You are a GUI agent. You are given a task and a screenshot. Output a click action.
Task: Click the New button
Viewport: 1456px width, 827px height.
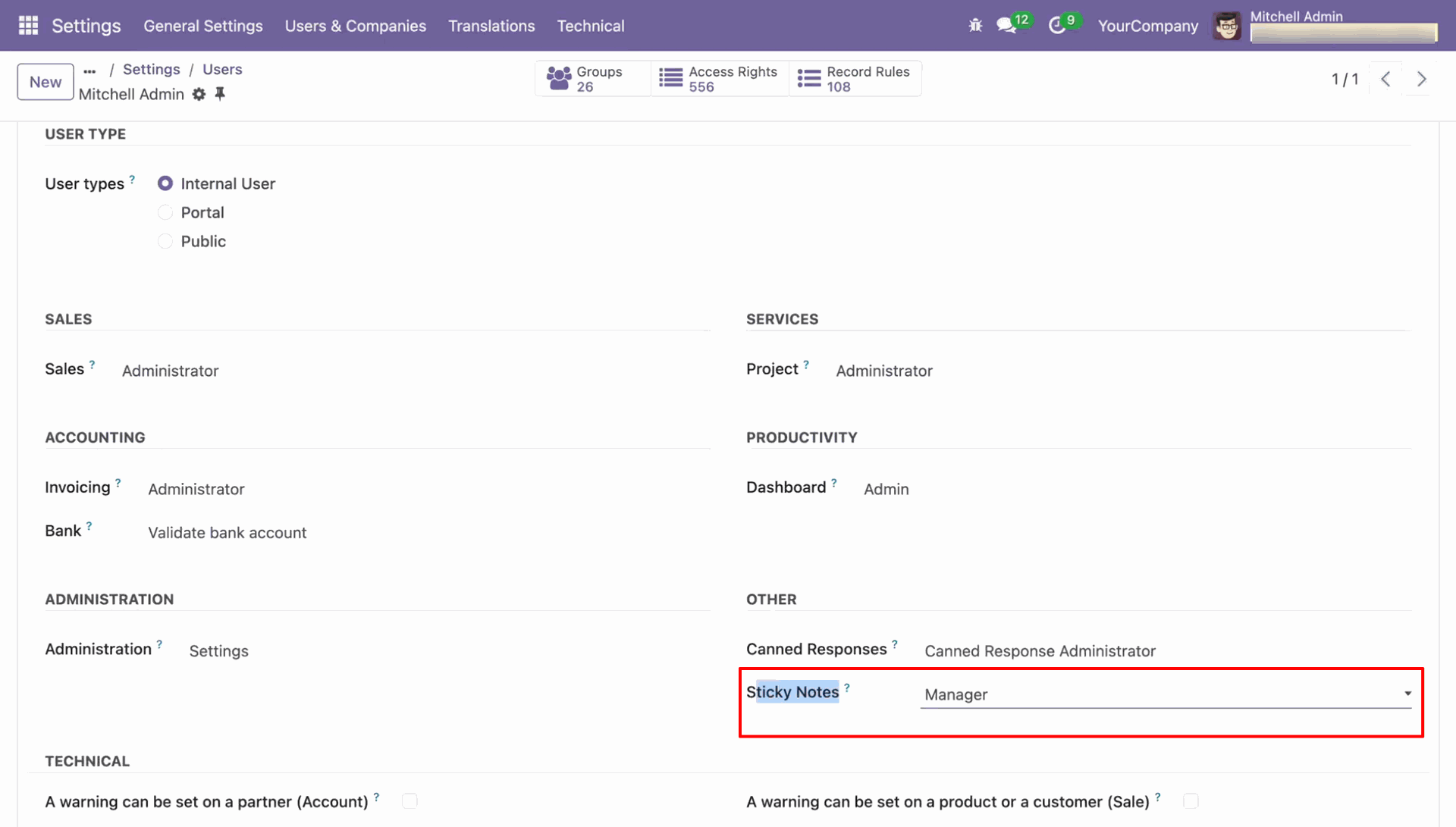pyautogui.click(x=45, y=82)
